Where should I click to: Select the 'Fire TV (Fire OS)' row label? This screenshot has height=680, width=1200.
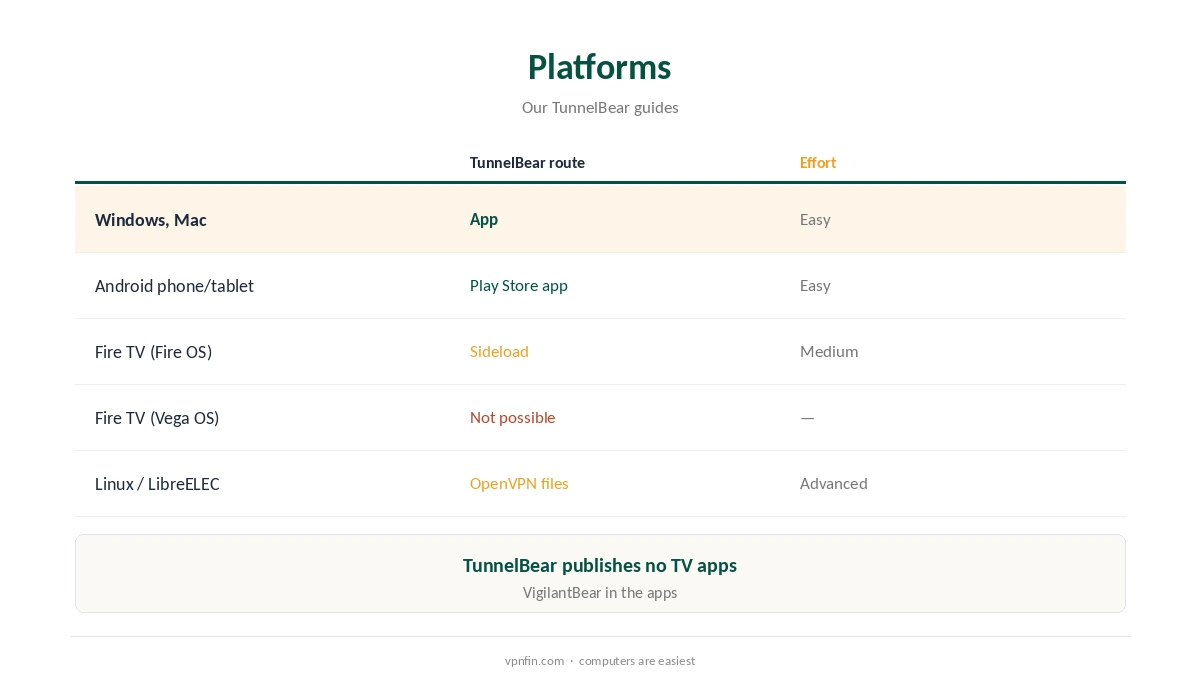pyautogui.click(x=153, y=352)
